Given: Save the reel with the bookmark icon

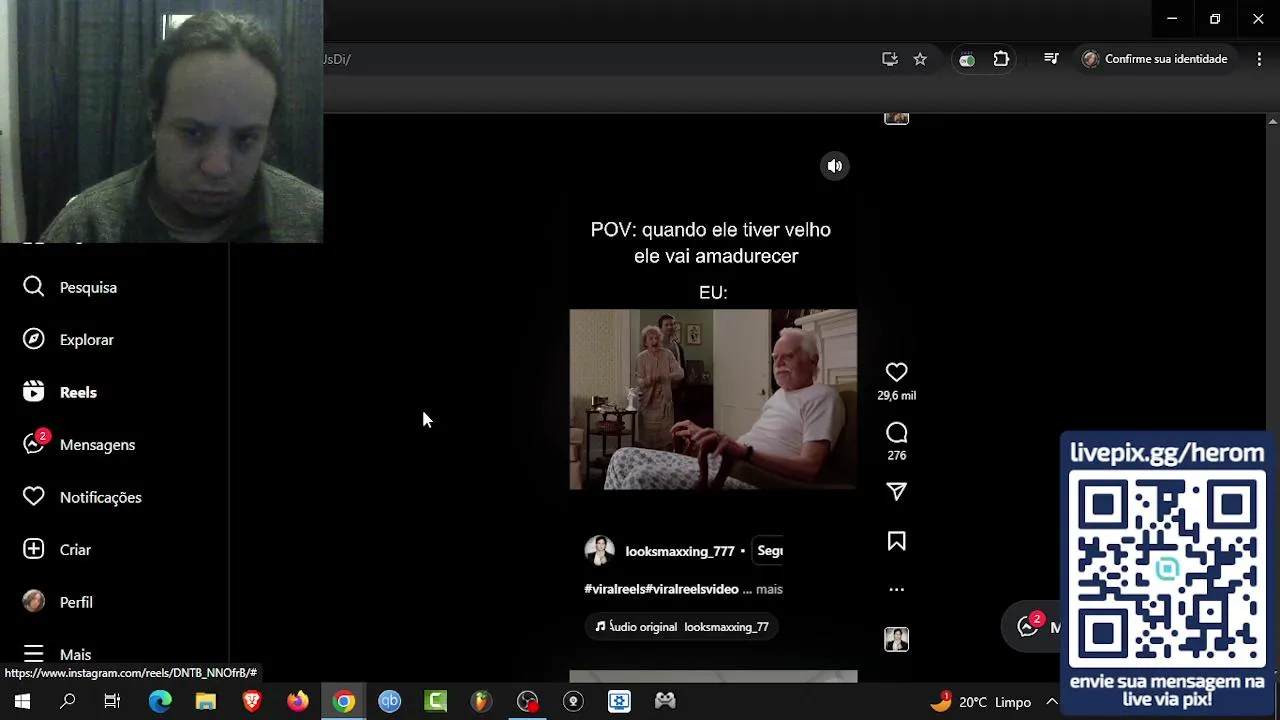Looking at the screenshot, I should [x=896, y=541].
